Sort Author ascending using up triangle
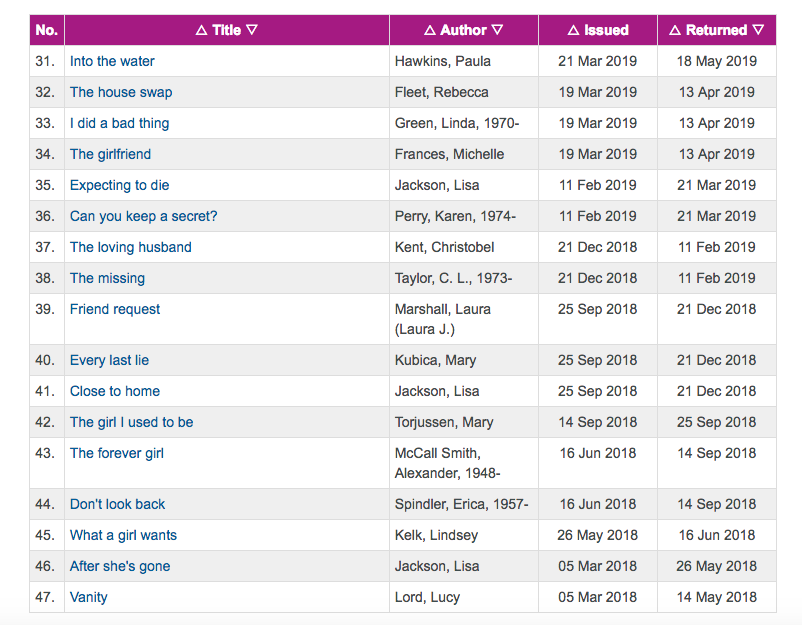 pos(430,30)
